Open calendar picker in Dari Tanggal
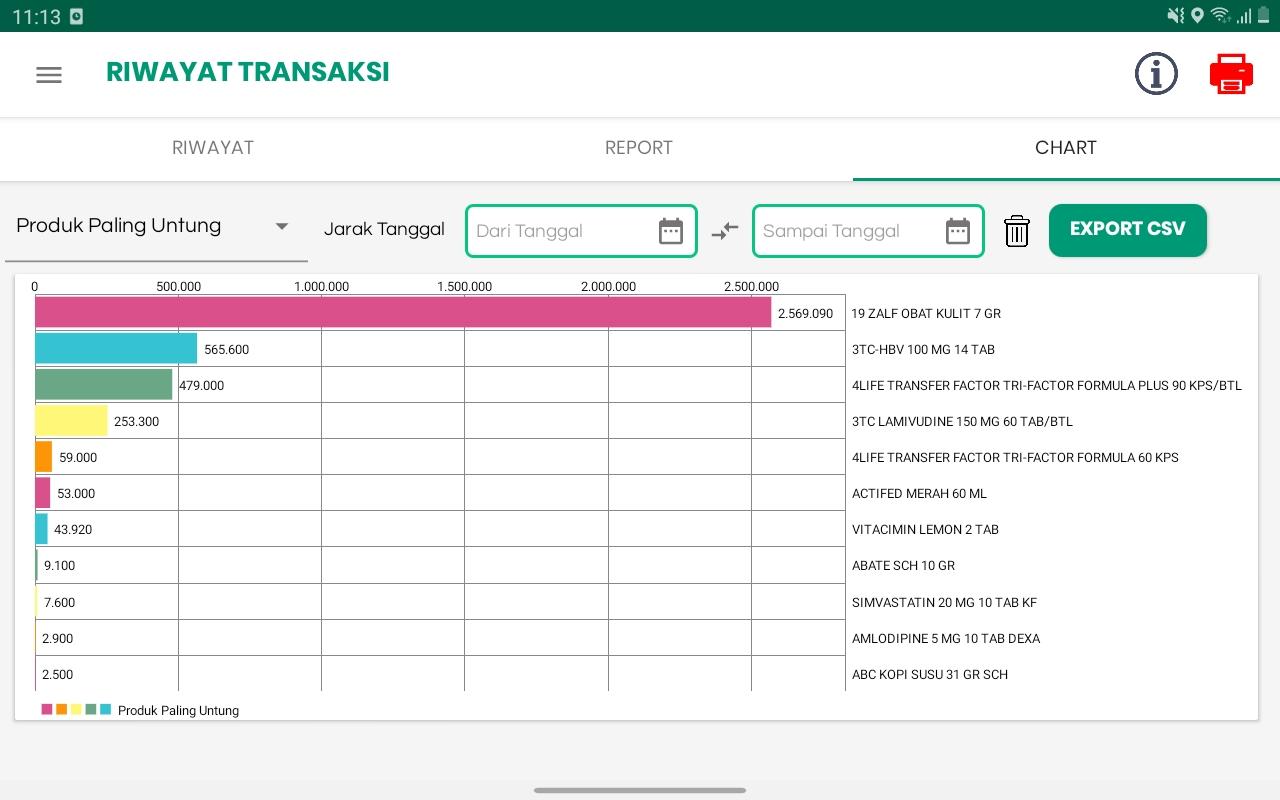This screenshot has height=800, width=1280. pyautogui.click(x=671, y=231)
